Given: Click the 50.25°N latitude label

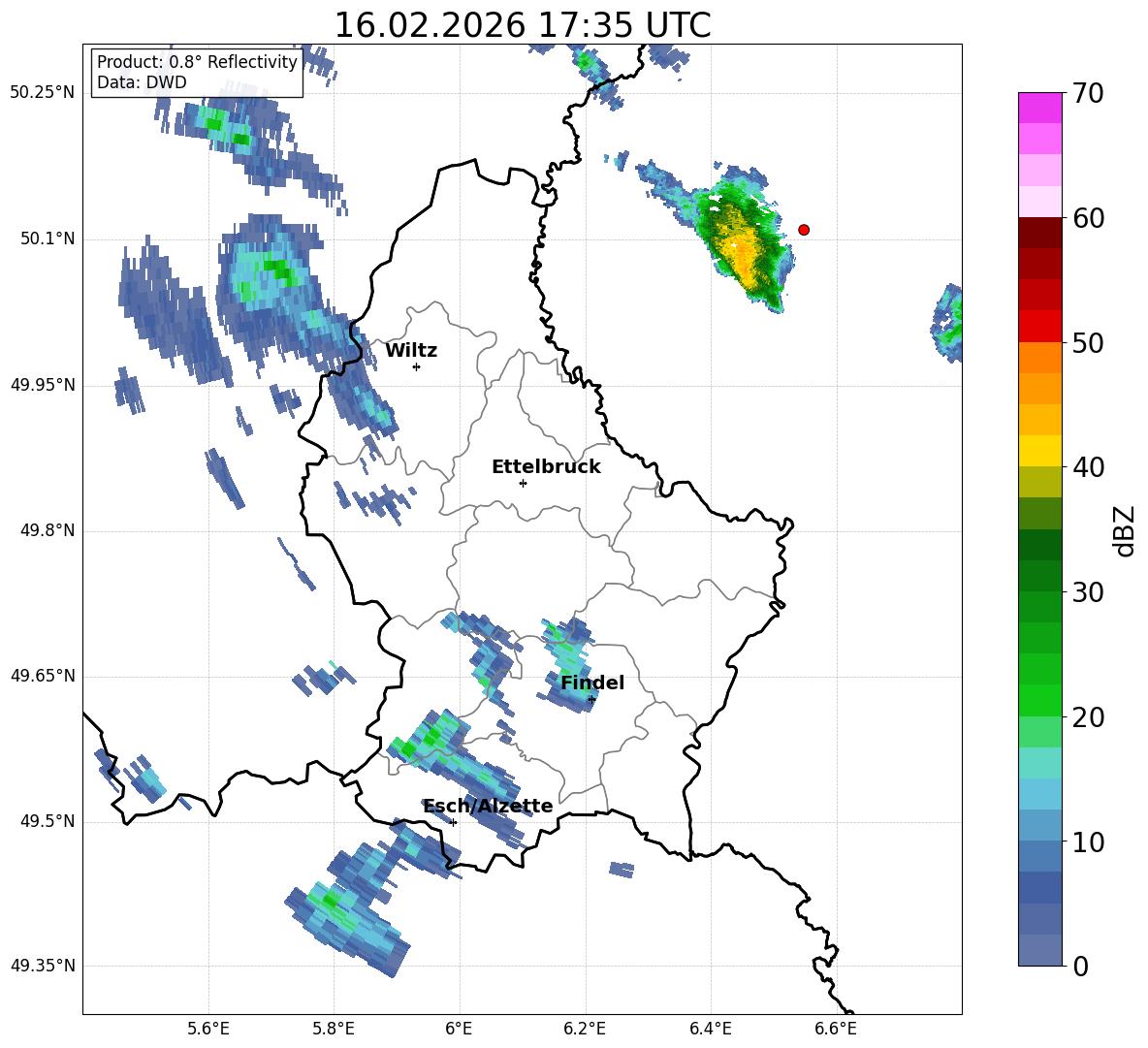Looking at the screenshot, I should [43, 93].
